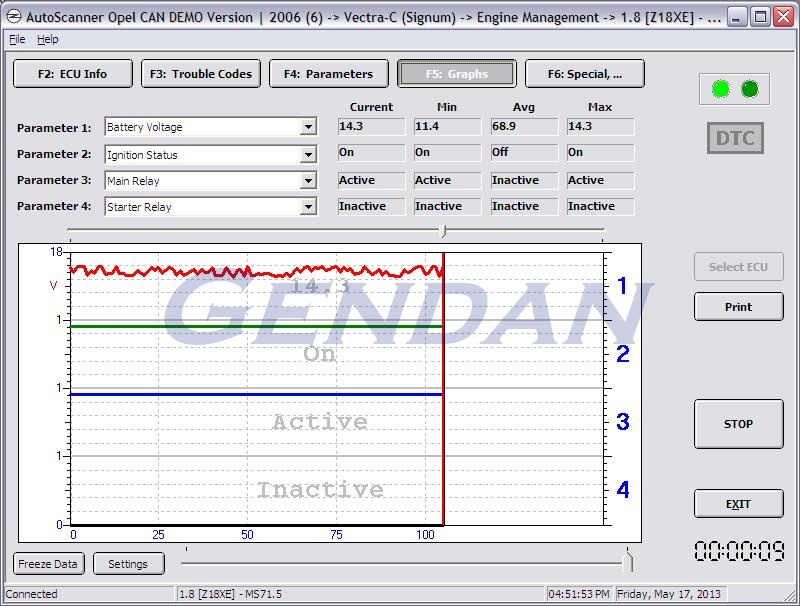Click the bright green status light
This screenshot has height=606, width=800.
coord(720,90)
